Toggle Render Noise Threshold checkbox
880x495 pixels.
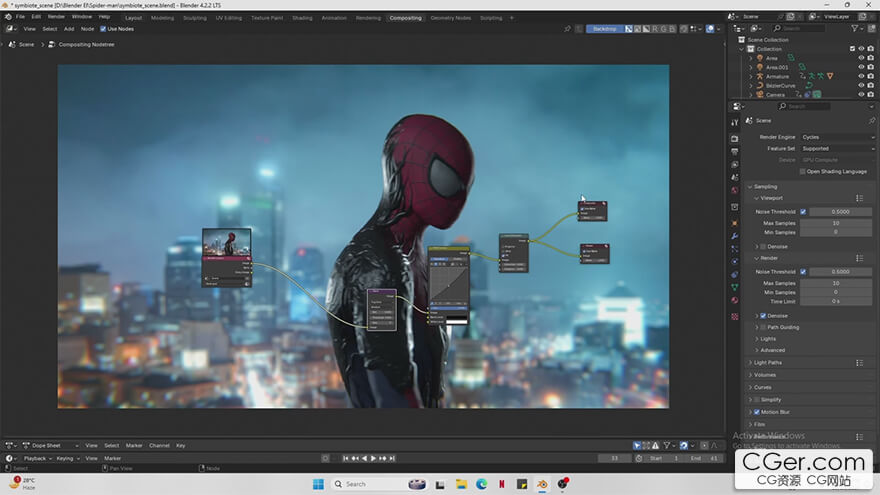(x=803, y=272)
